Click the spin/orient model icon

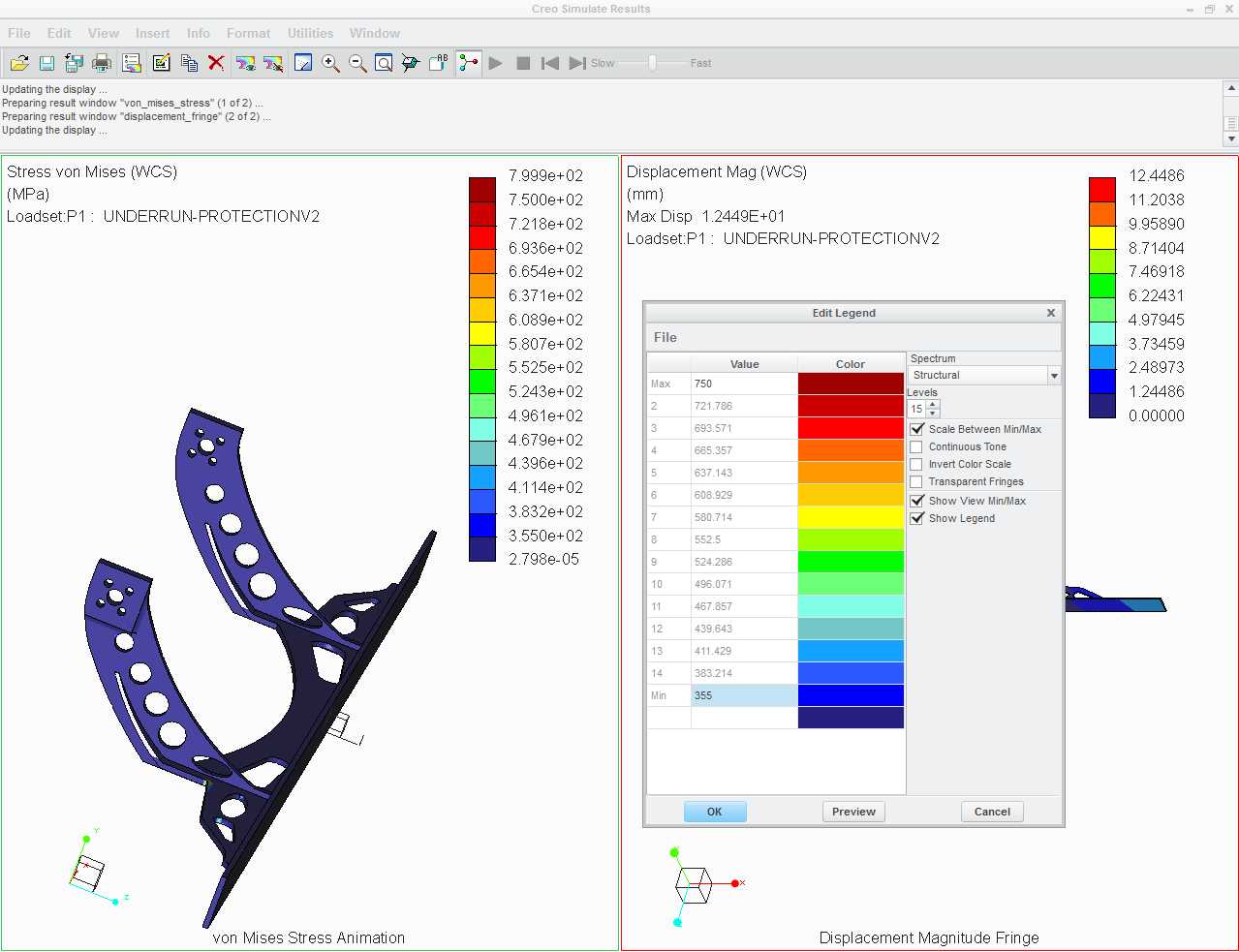pyautogui.click(x=411, y=63)
